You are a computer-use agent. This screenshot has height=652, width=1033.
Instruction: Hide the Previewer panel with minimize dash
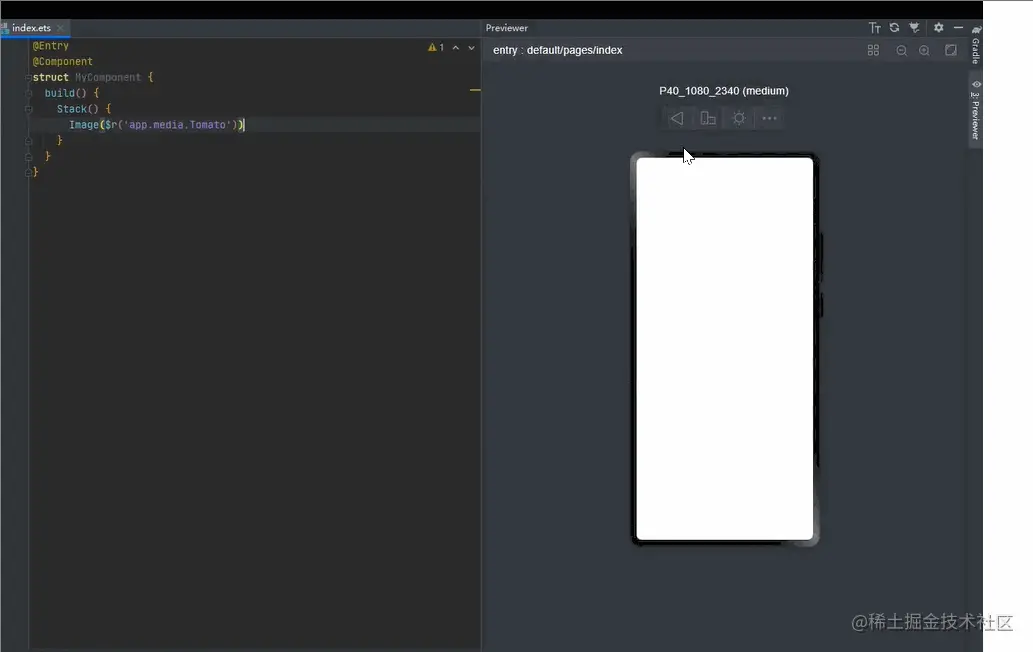coord(959,28)
